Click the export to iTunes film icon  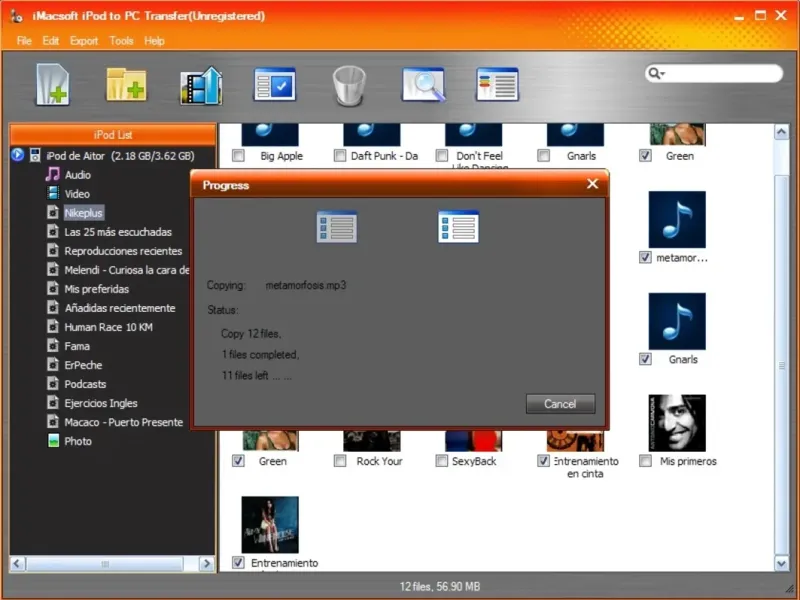pos(200,85)
